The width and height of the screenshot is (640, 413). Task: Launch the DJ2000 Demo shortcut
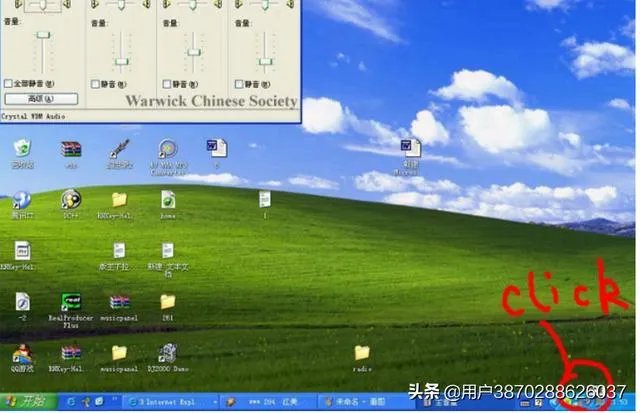[168, 353]
